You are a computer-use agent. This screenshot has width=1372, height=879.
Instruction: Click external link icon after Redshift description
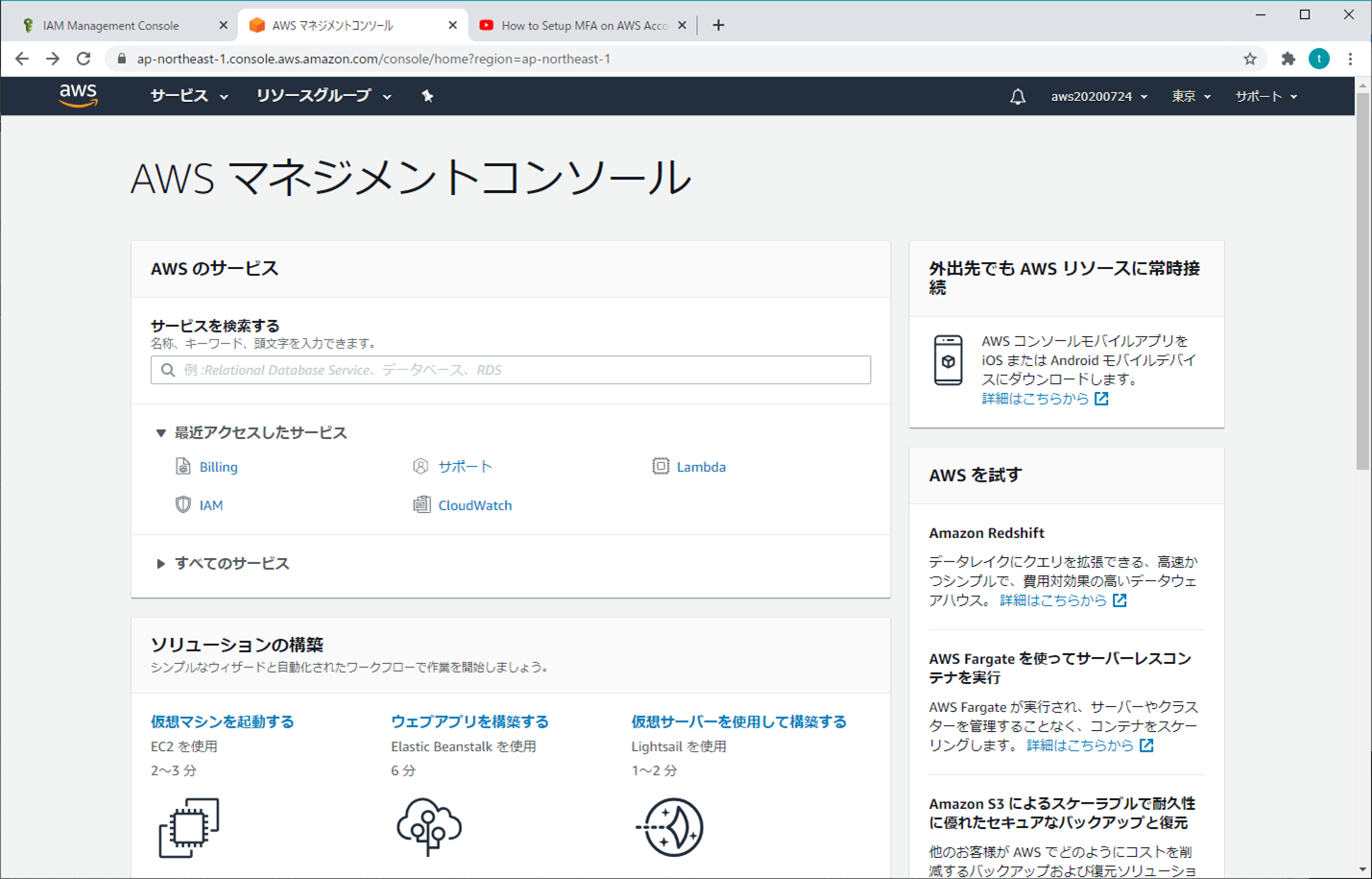(1119, 600)
